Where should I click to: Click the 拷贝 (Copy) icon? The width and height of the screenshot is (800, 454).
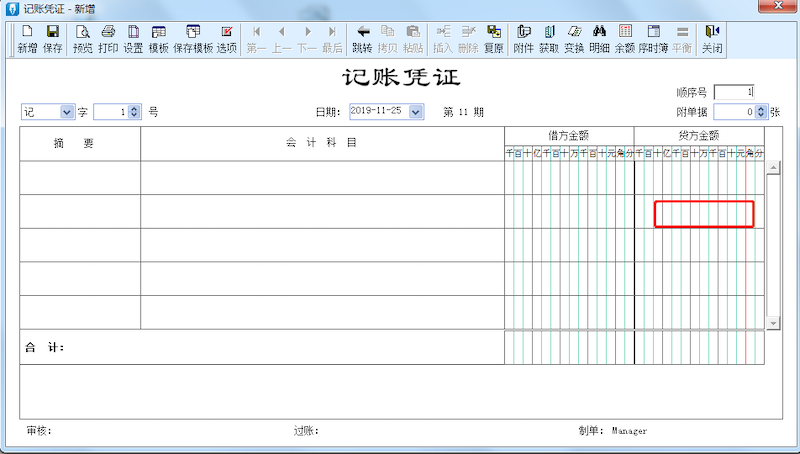point(388,39)
